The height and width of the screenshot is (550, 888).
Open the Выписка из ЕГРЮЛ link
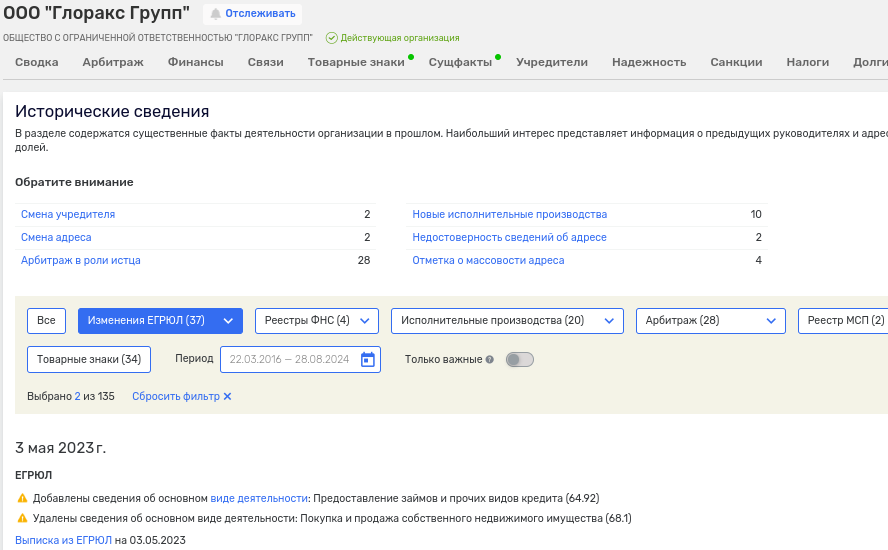tap(63, 540)
